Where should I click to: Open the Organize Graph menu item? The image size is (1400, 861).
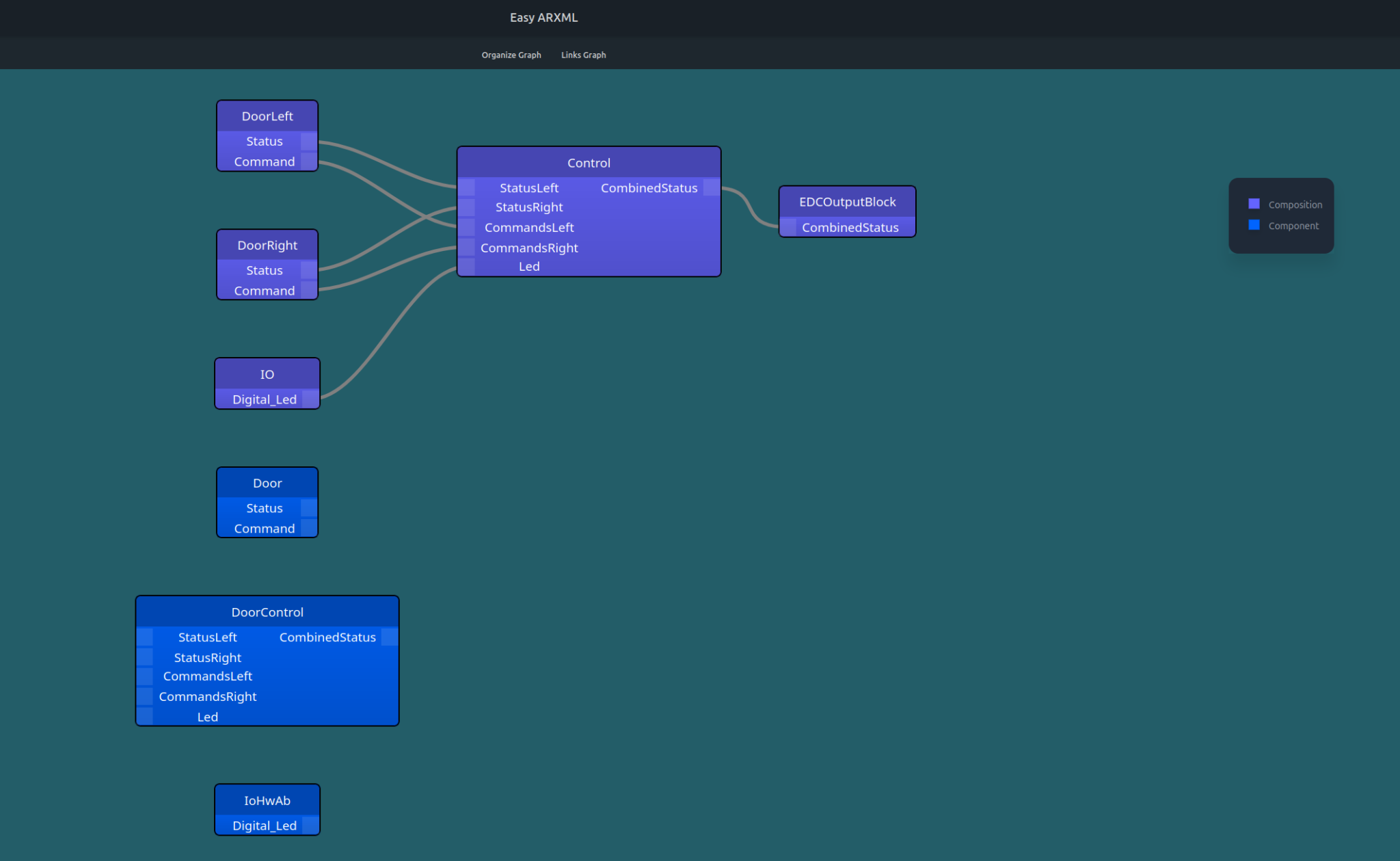511,55
